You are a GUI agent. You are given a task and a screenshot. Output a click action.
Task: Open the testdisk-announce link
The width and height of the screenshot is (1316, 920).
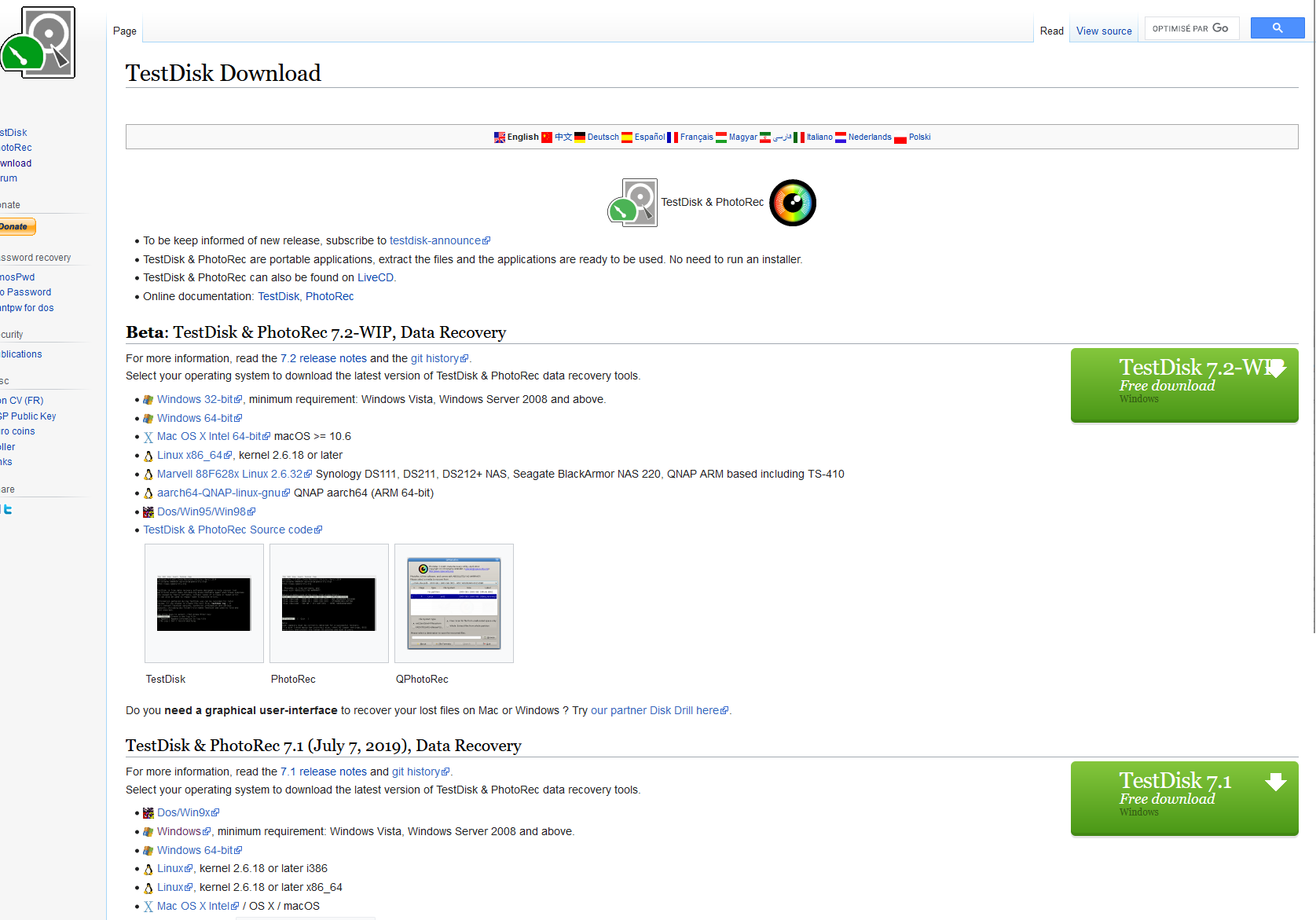point(440,240)
